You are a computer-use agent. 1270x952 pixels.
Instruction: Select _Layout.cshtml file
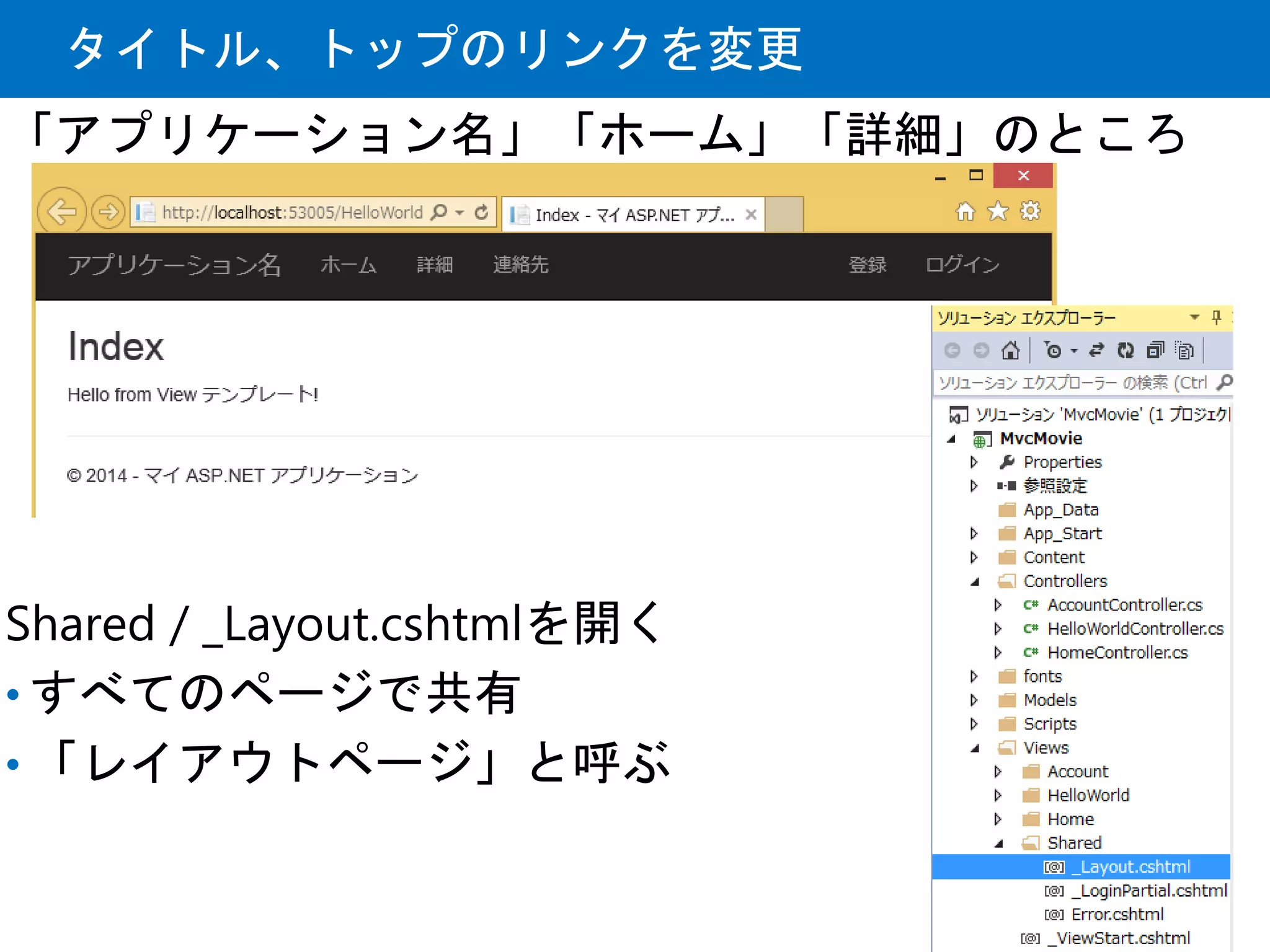[1081, 866]
